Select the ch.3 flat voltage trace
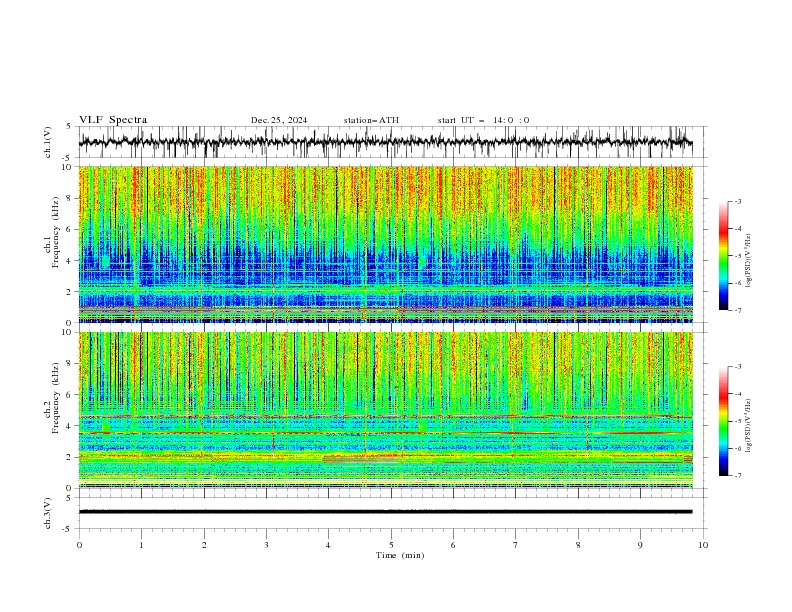 385,512
